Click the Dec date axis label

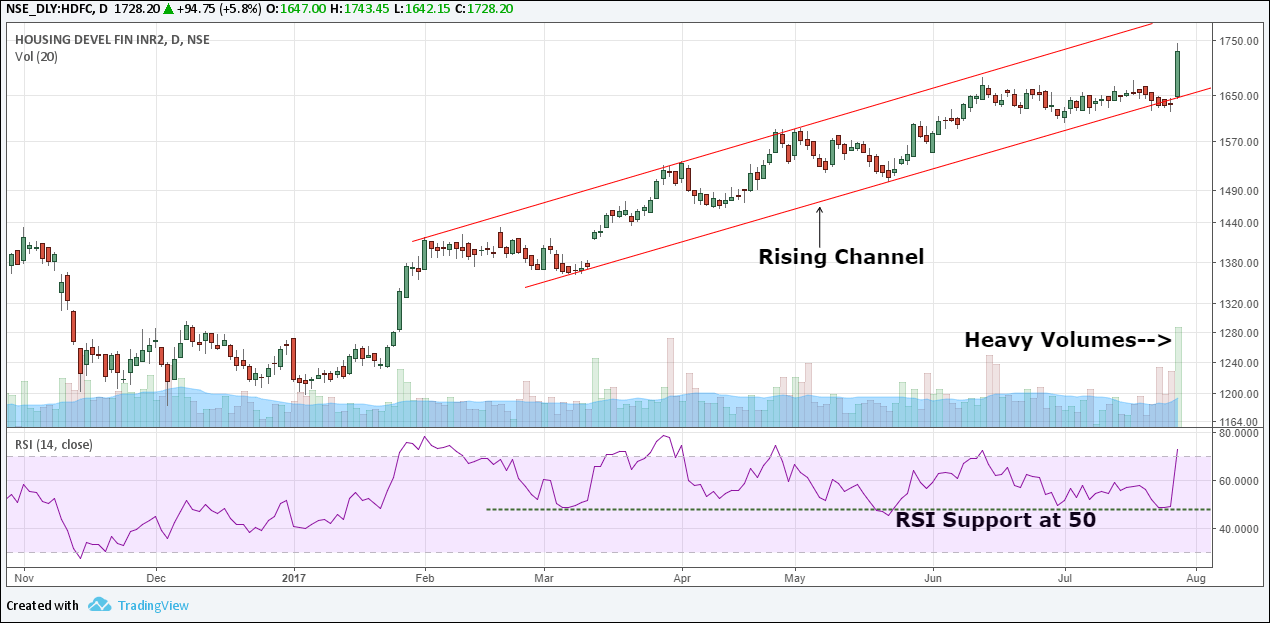click(156, 577)
